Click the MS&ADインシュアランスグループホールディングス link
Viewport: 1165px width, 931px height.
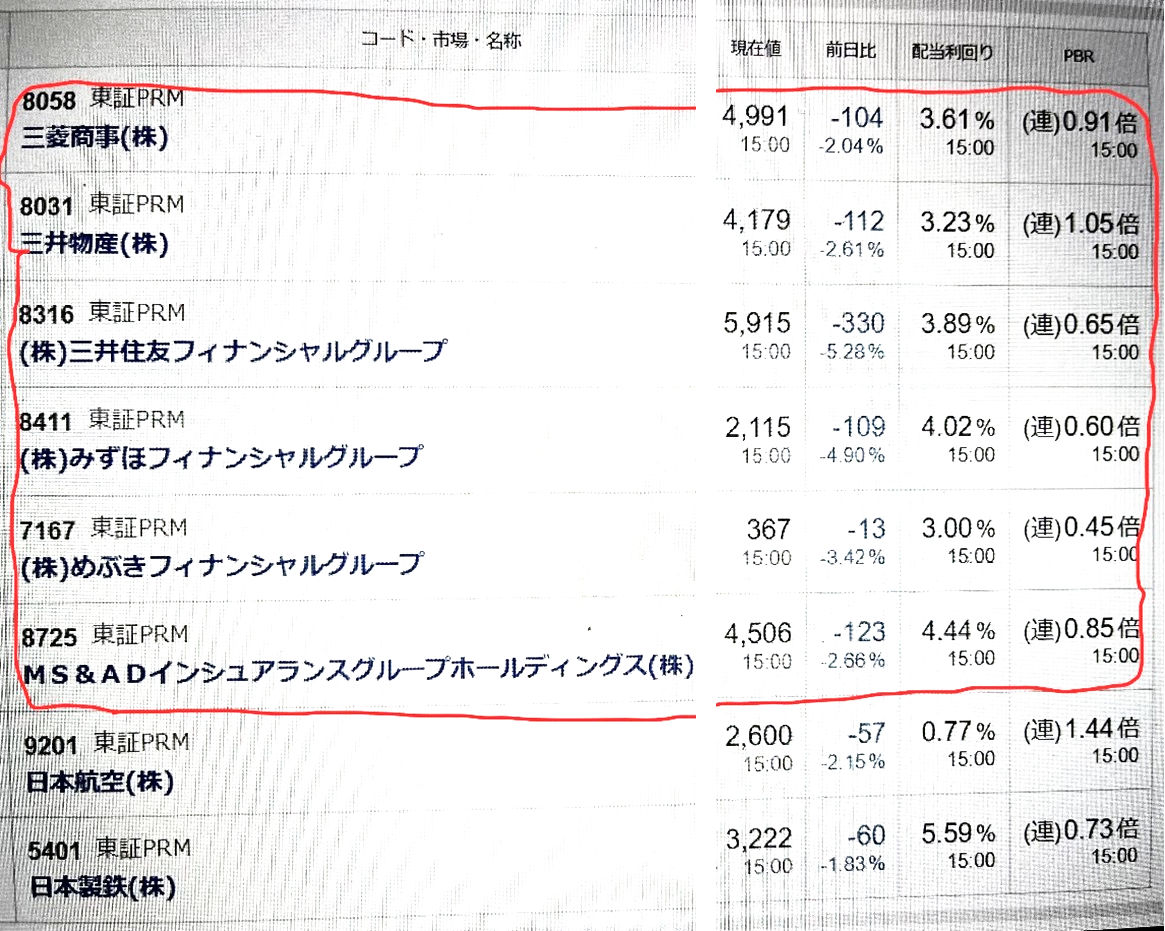tap(357, 668)
